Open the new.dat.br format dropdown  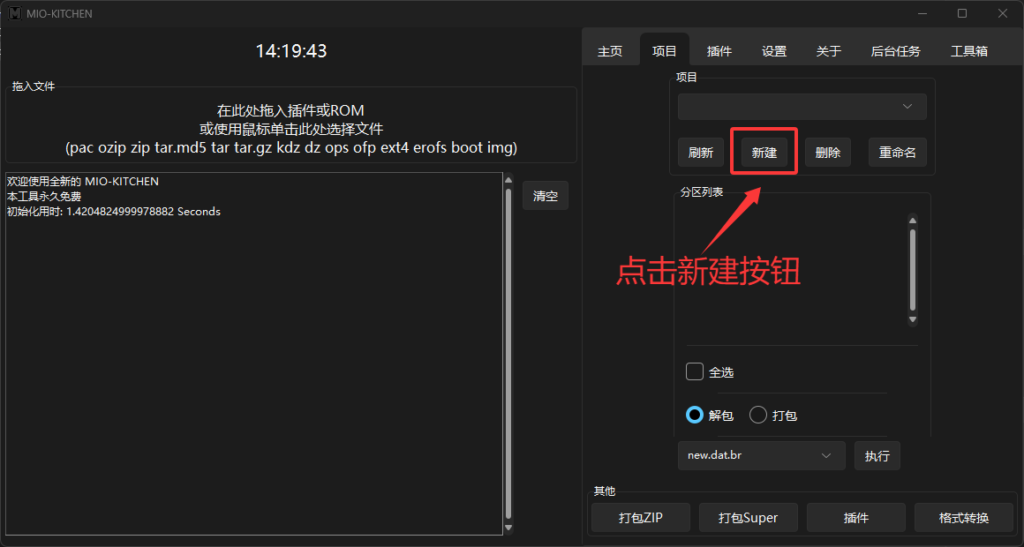pyautogui.click(x=761, y=455)
